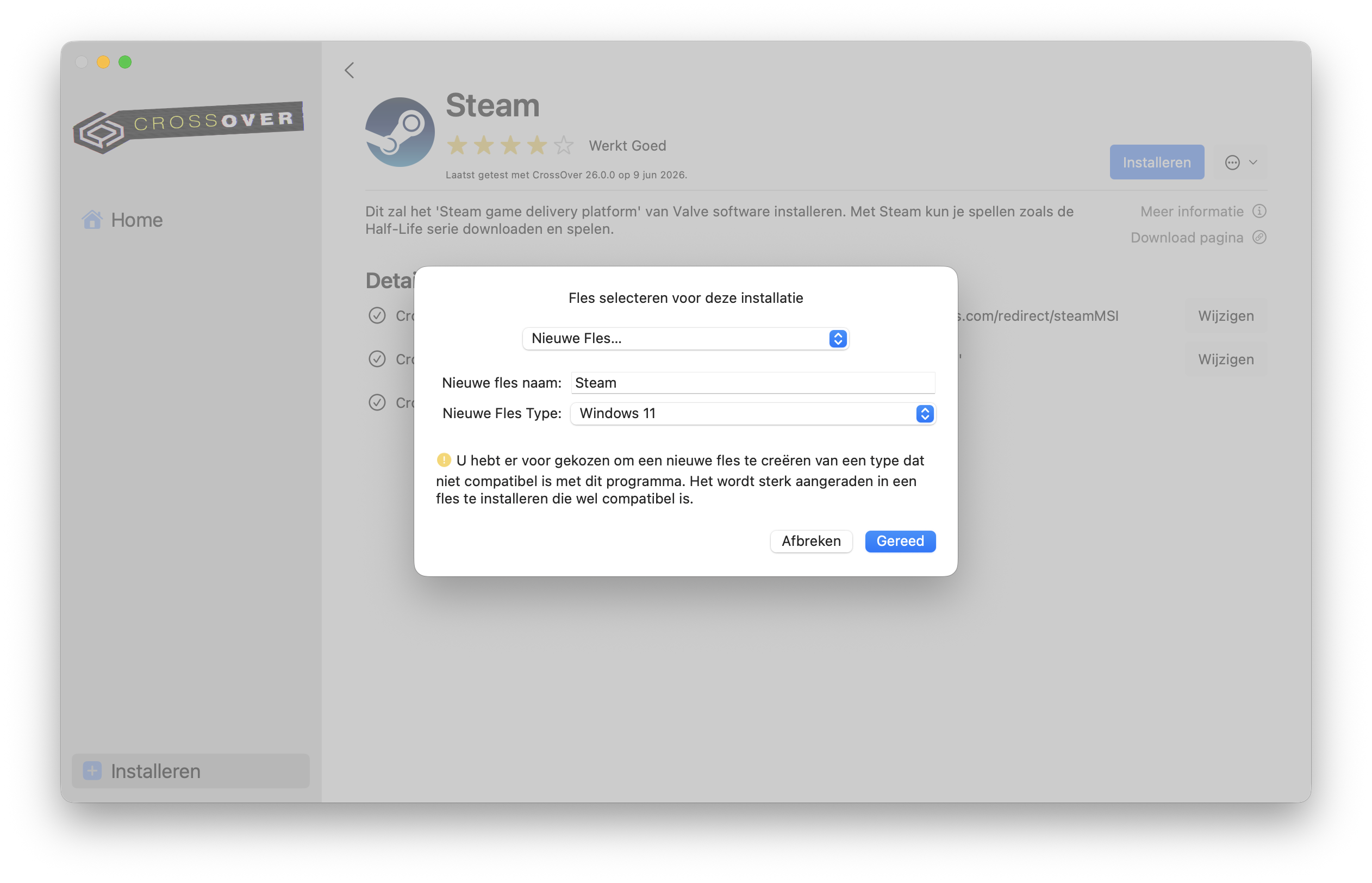Click Wijzigen next to steamMSI URL
The height and width of the screenshot is (883, 1372).
coord(1226,315)
